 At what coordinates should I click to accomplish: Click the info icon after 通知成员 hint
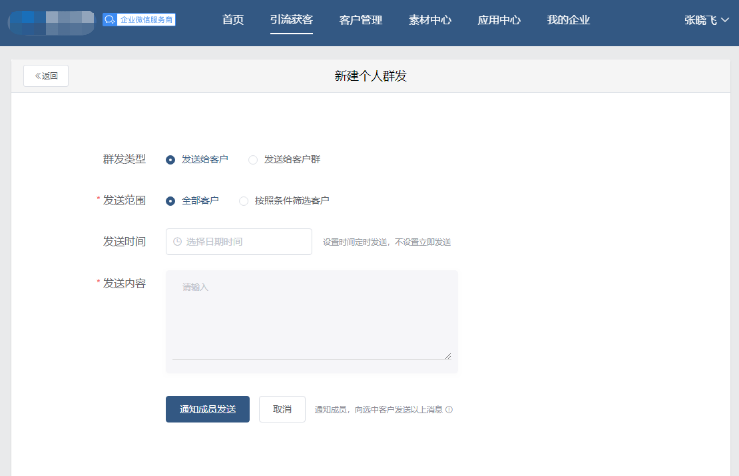tap(449, 409)
